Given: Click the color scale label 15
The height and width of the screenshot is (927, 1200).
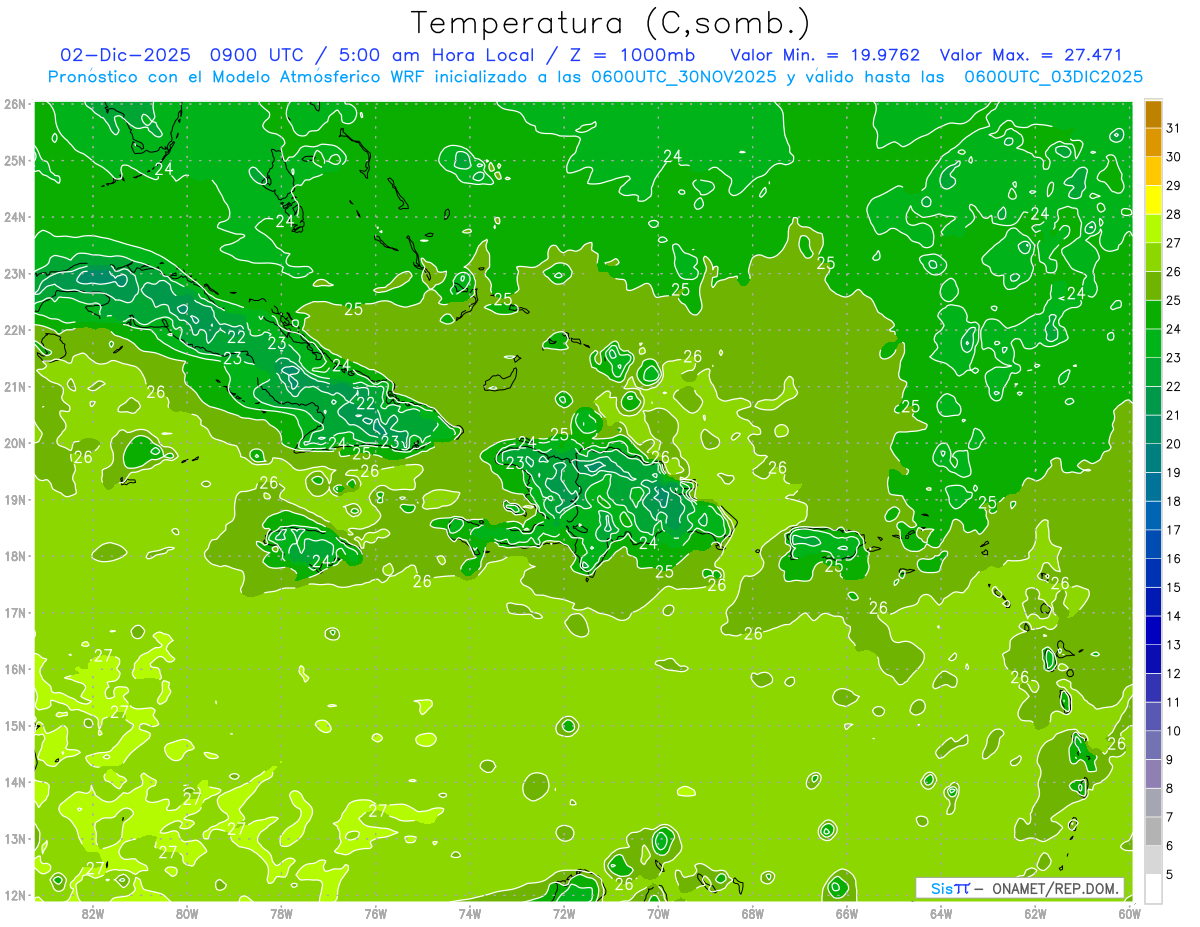Looking at the screenshot, I should [x=1174, y=588].
